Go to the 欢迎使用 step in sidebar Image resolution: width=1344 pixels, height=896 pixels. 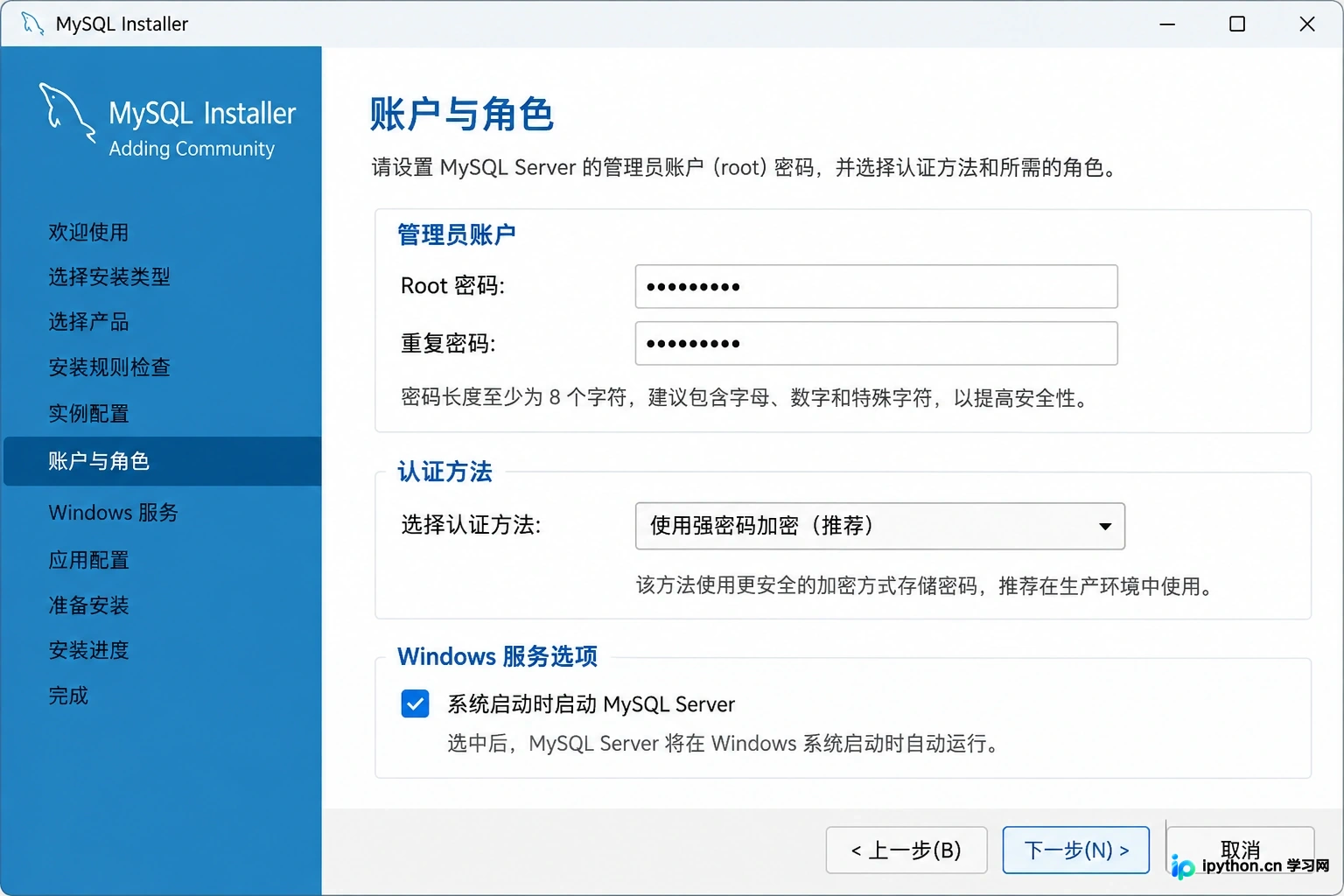click(x=88, y=232)
